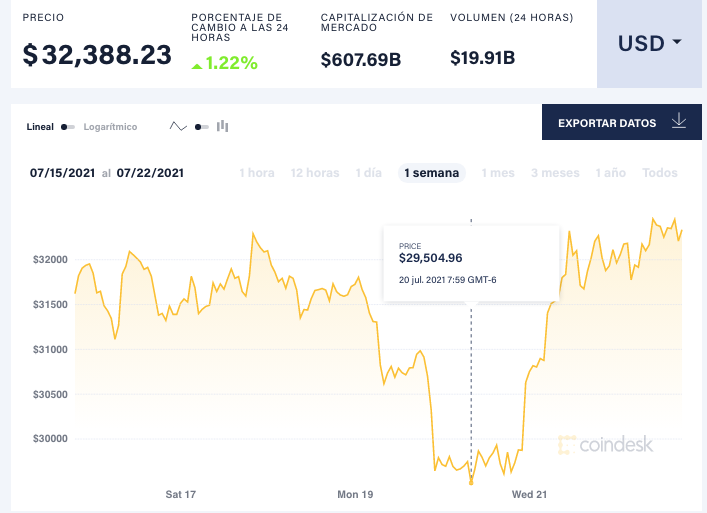Click the download arrow icon in export button
The image size is (707, 513).
[x=679, y=122]
